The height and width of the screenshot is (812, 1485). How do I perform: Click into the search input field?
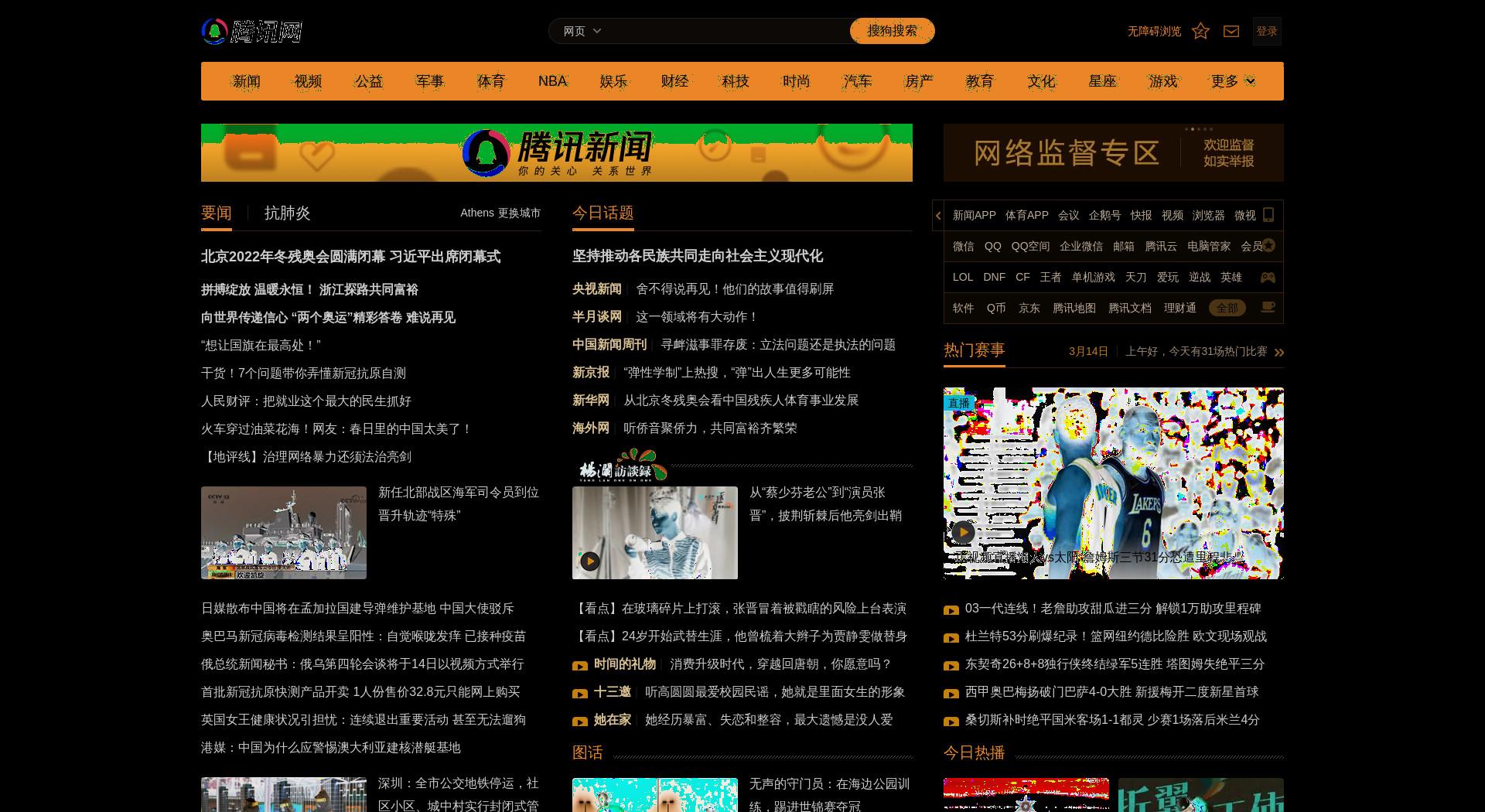pyautogui.click(x=727, y=31)
